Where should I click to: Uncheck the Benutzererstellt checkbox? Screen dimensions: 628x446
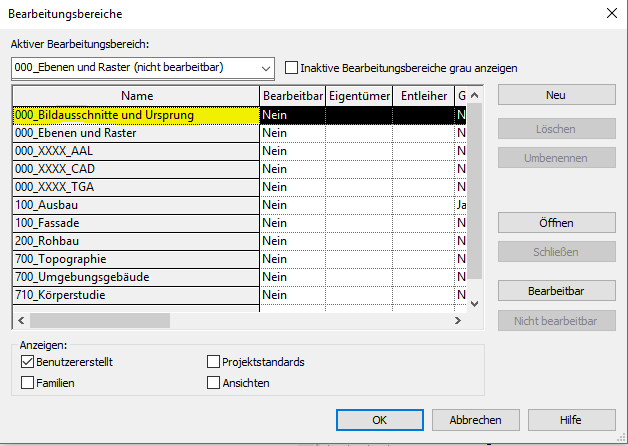coord(27,362)
